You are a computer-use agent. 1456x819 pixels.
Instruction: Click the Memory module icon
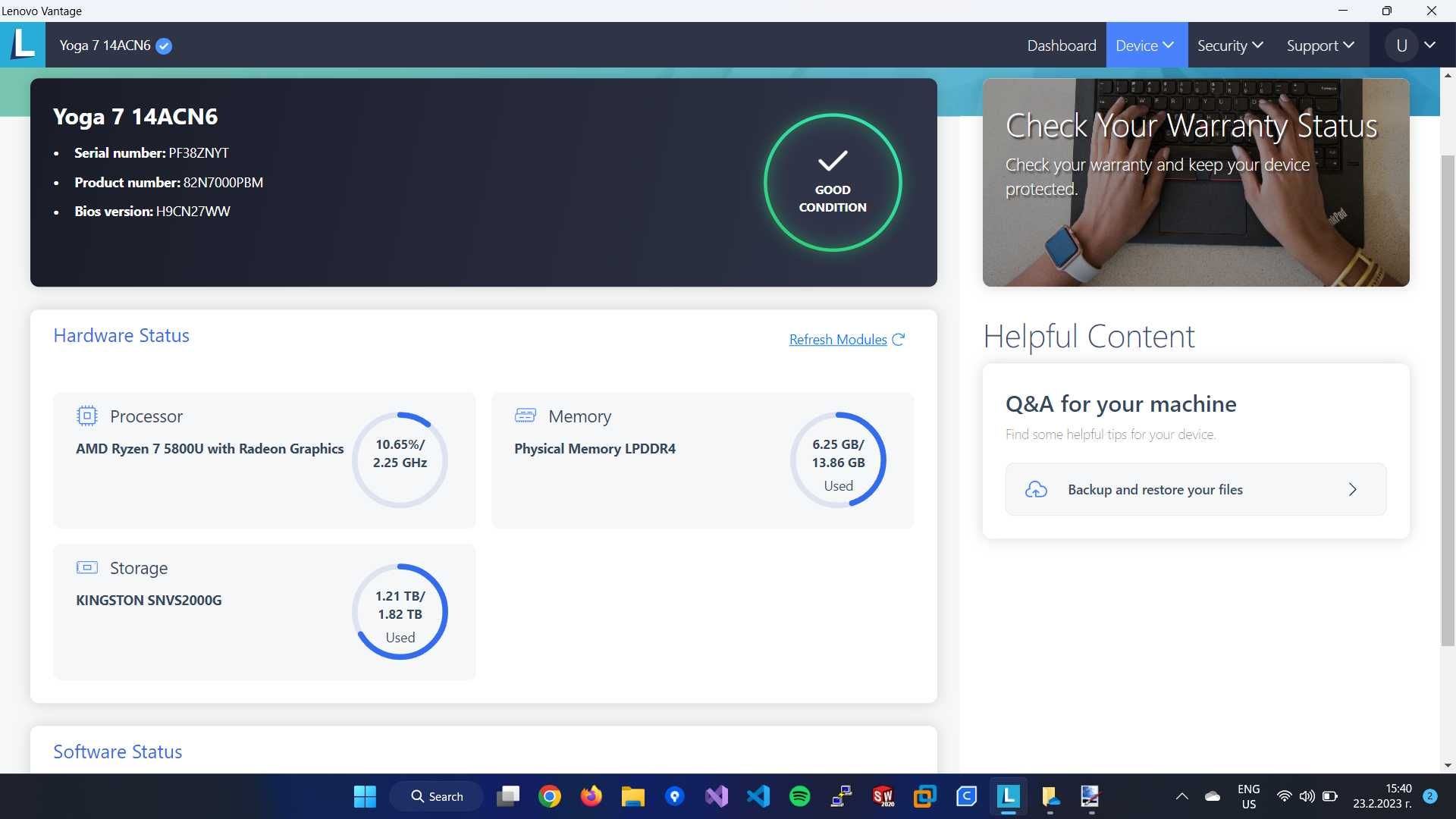pos(525,416)
